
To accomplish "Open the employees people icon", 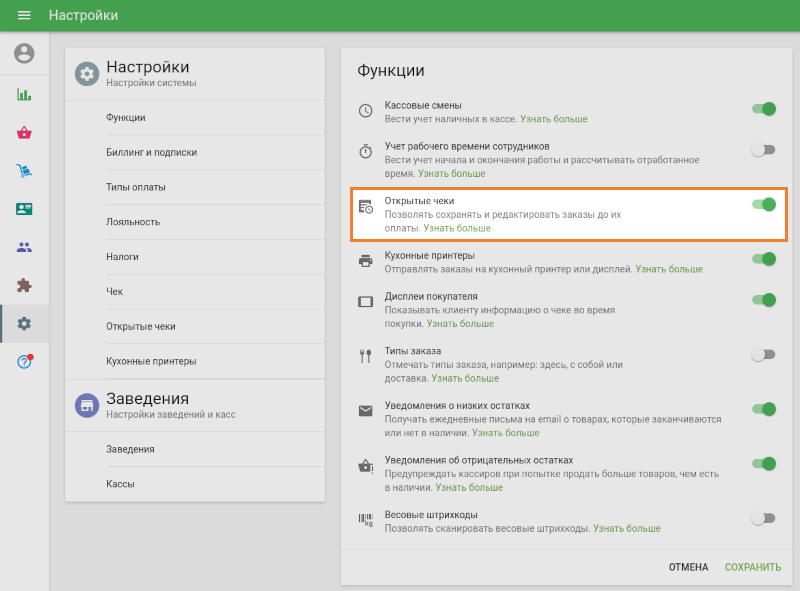I will click(24, 247).
